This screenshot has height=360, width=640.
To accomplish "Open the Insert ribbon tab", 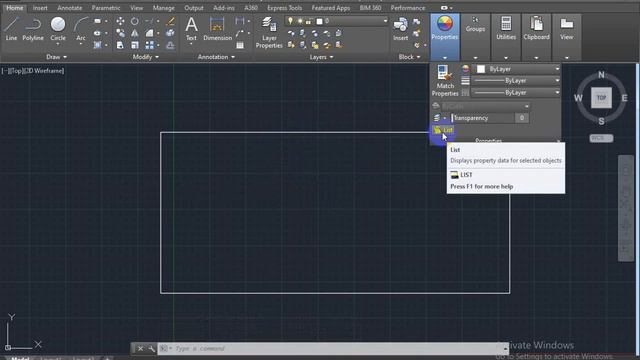I will coord(40,8).
